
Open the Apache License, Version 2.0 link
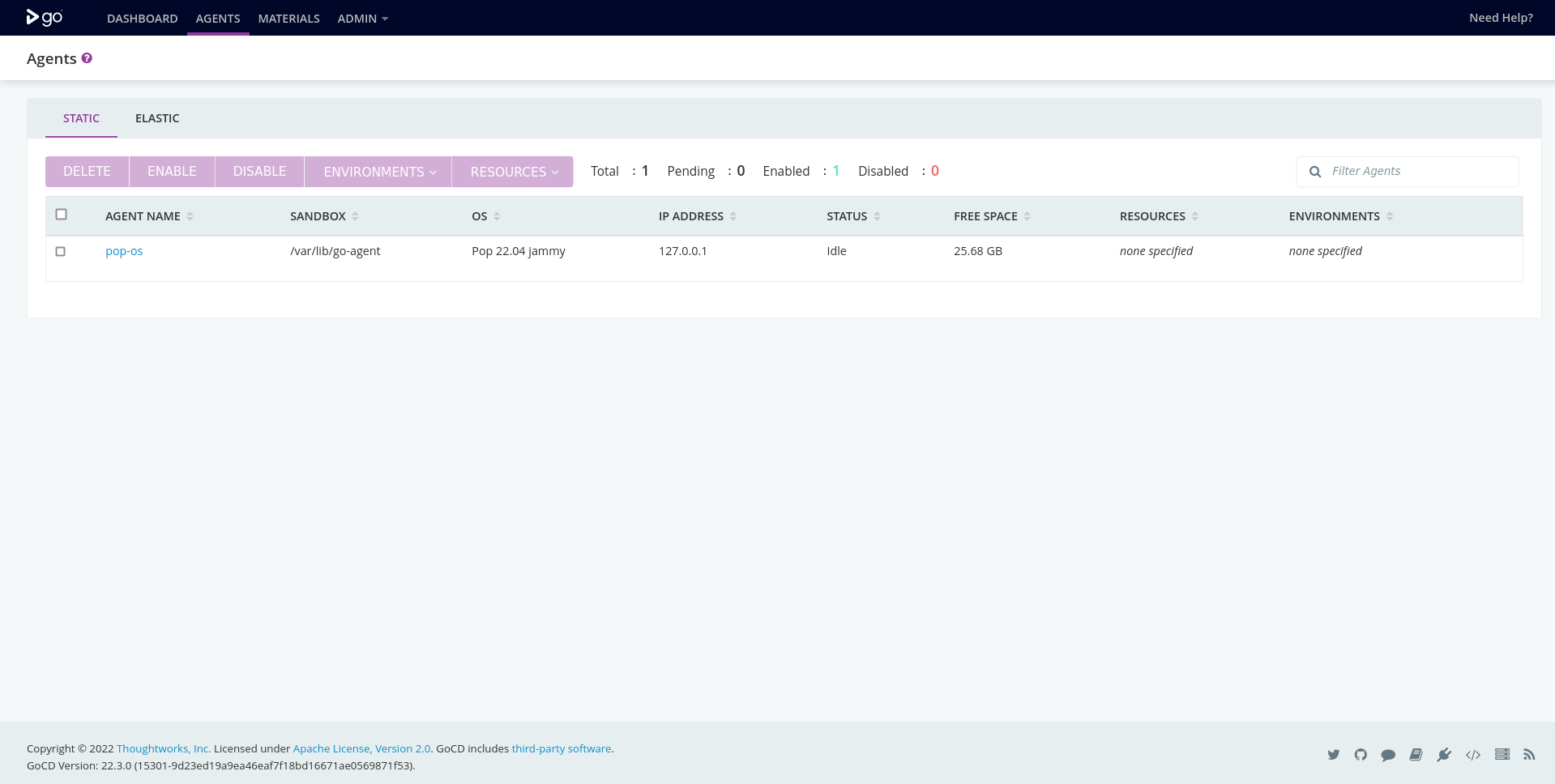(x=361, y=748)
